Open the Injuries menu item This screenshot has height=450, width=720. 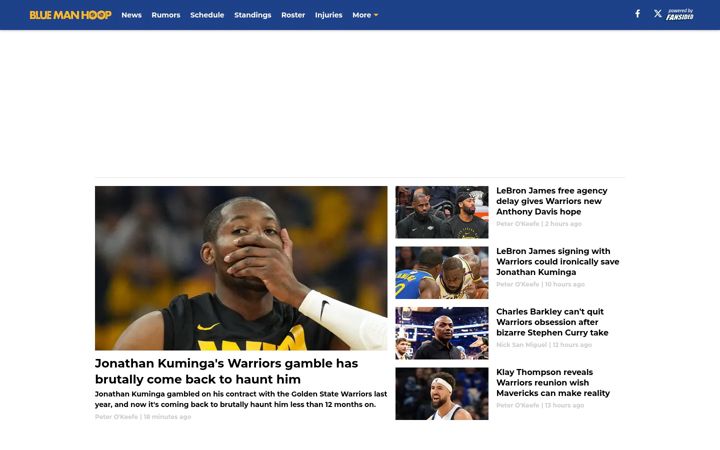click(328, 15)
